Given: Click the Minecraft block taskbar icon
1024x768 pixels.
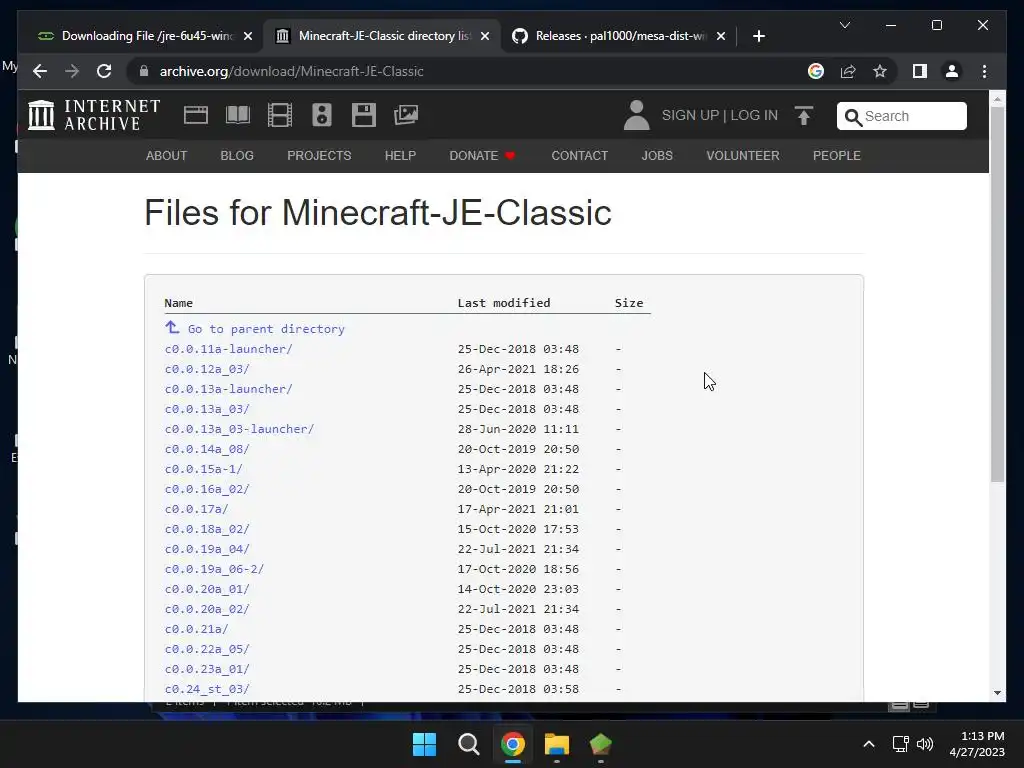Looking at the screenshot, I should pyautogui.click(x=600, y=744).
